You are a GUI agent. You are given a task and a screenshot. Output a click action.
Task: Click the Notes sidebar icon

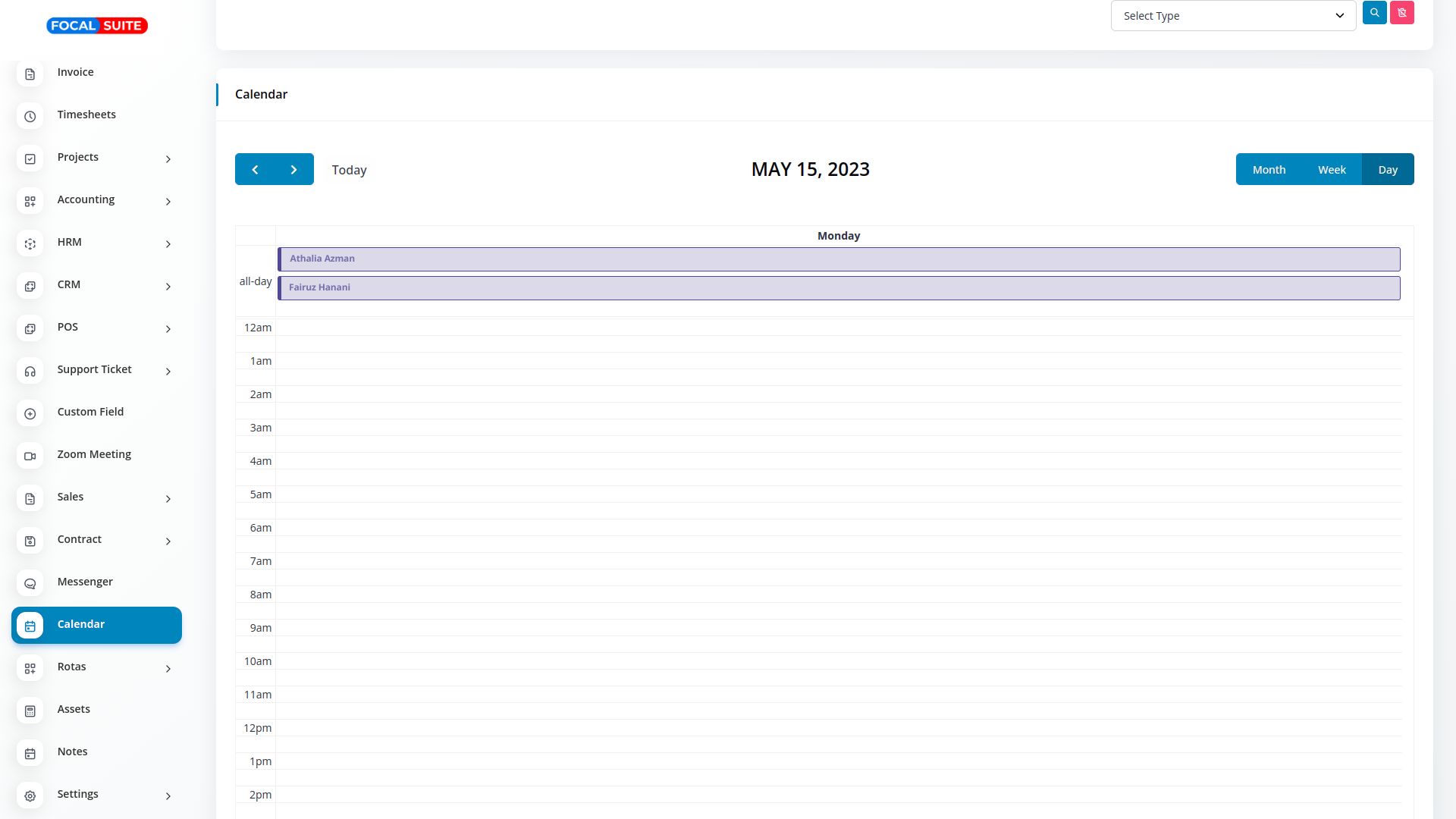(x=30, y=753)
